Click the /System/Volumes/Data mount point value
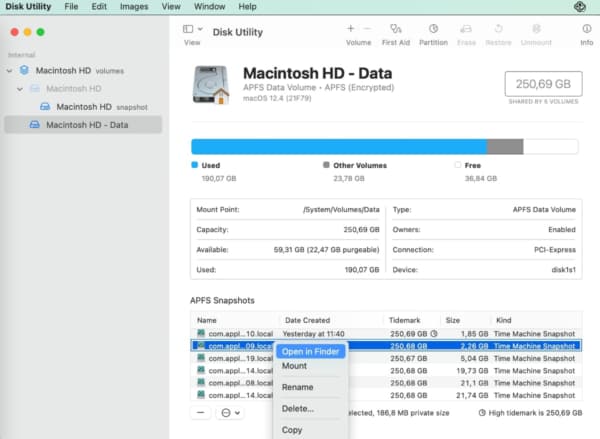Screen dimensions: 600x439 click(341, 210)
